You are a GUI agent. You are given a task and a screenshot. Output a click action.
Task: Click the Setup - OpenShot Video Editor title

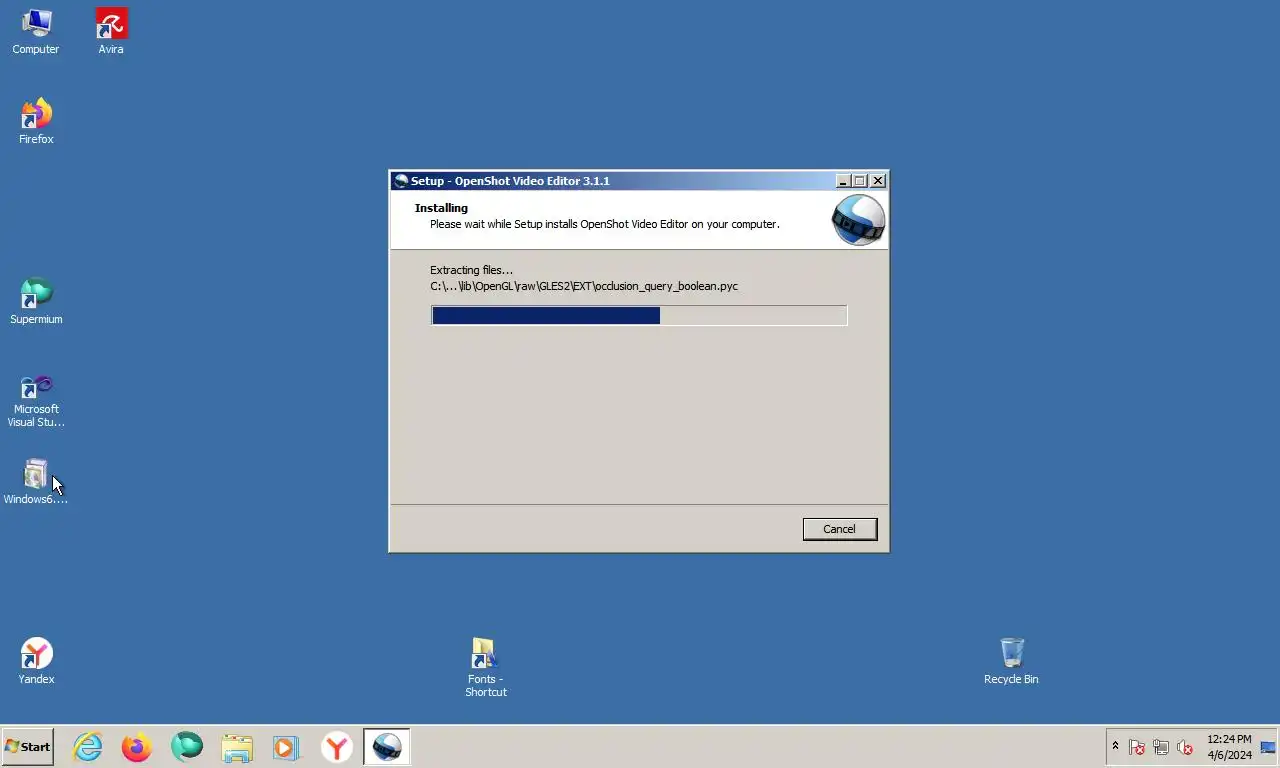click(510, 181)
